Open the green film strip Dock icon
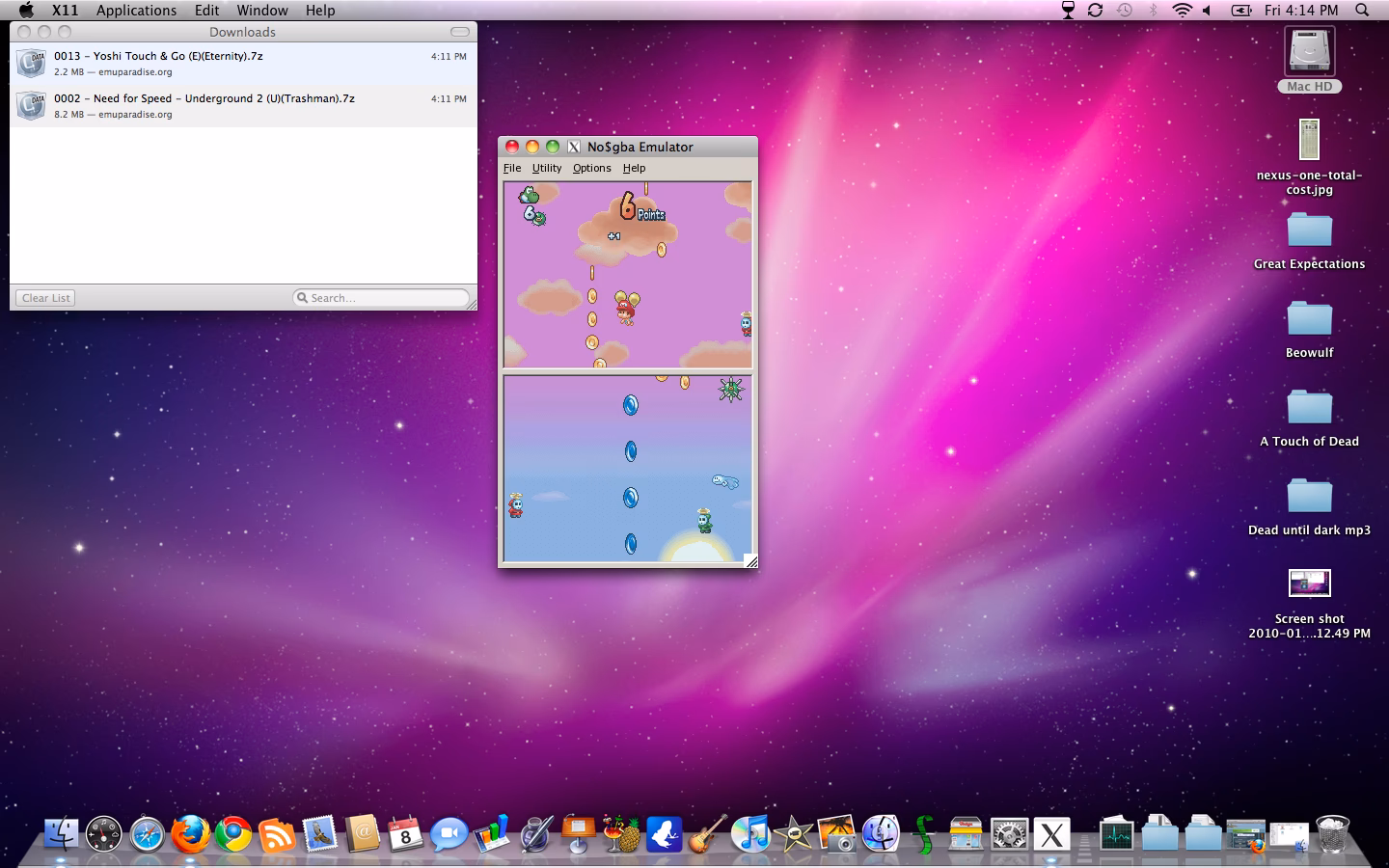The width and height of the screenshot is (1389, 868). pos(923,834)
